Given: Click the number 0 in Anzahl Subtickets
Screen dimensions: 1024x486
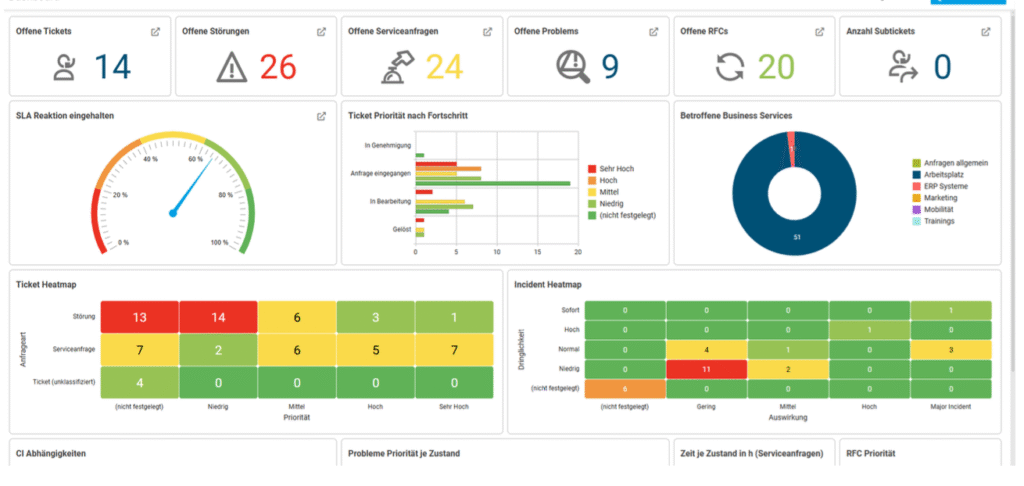Looking at the screenshot, I should [x=942, y=67].
